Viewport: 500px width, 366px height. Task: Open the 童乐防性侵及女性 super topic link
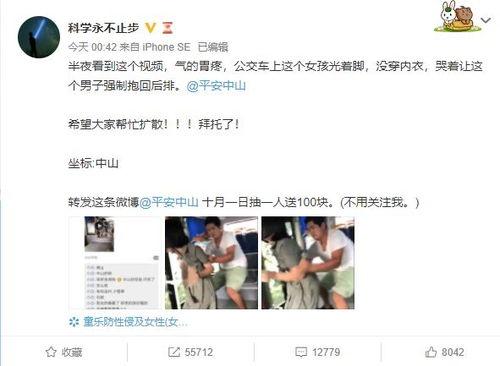pyautogui.click(x=135, y=322)
